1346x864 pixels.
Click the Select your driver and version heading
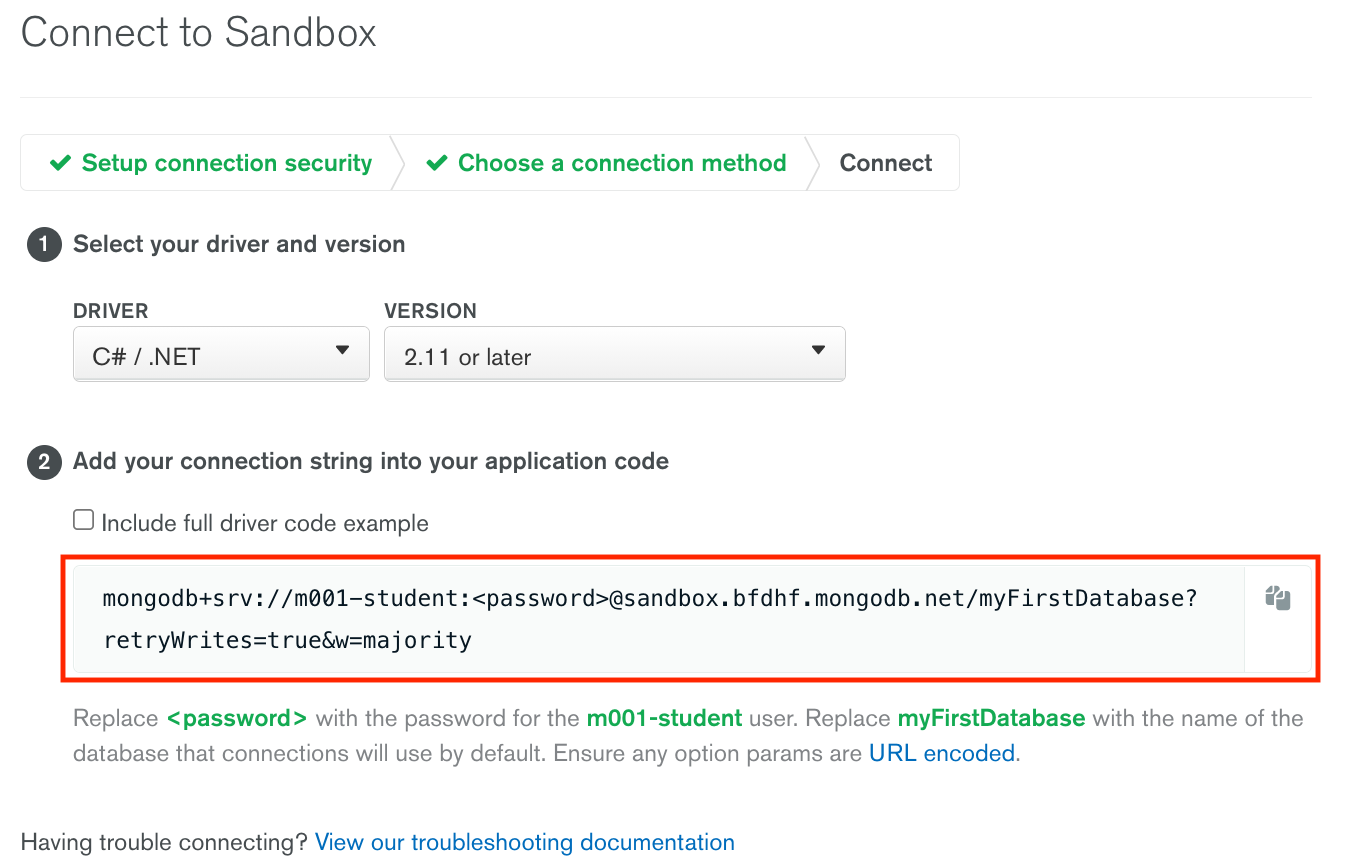point(239,244)
